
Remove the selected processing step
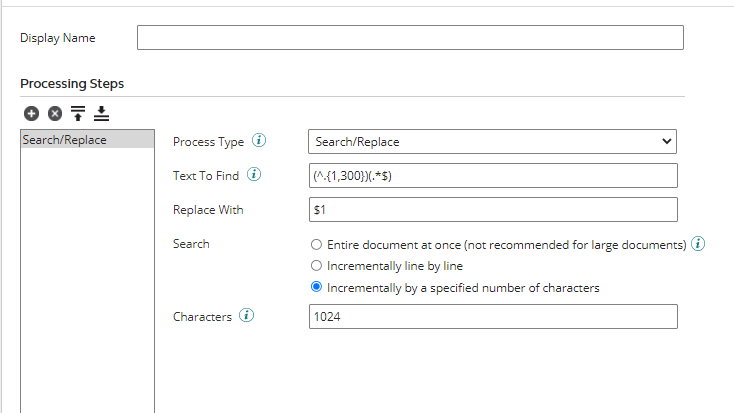(54, 114)
